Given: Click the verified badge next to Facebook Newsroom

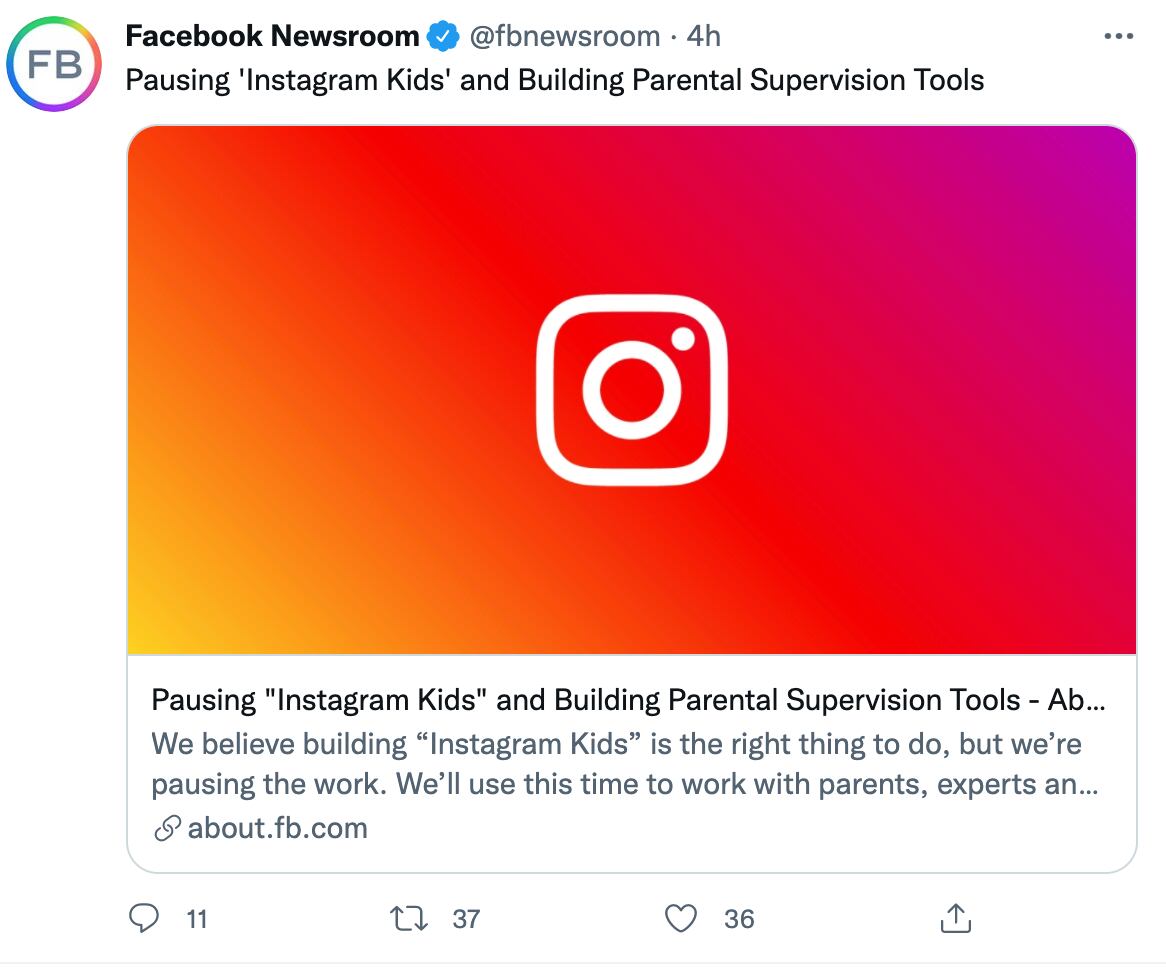Looking at the screenshot, I should (x=442, y=34).
